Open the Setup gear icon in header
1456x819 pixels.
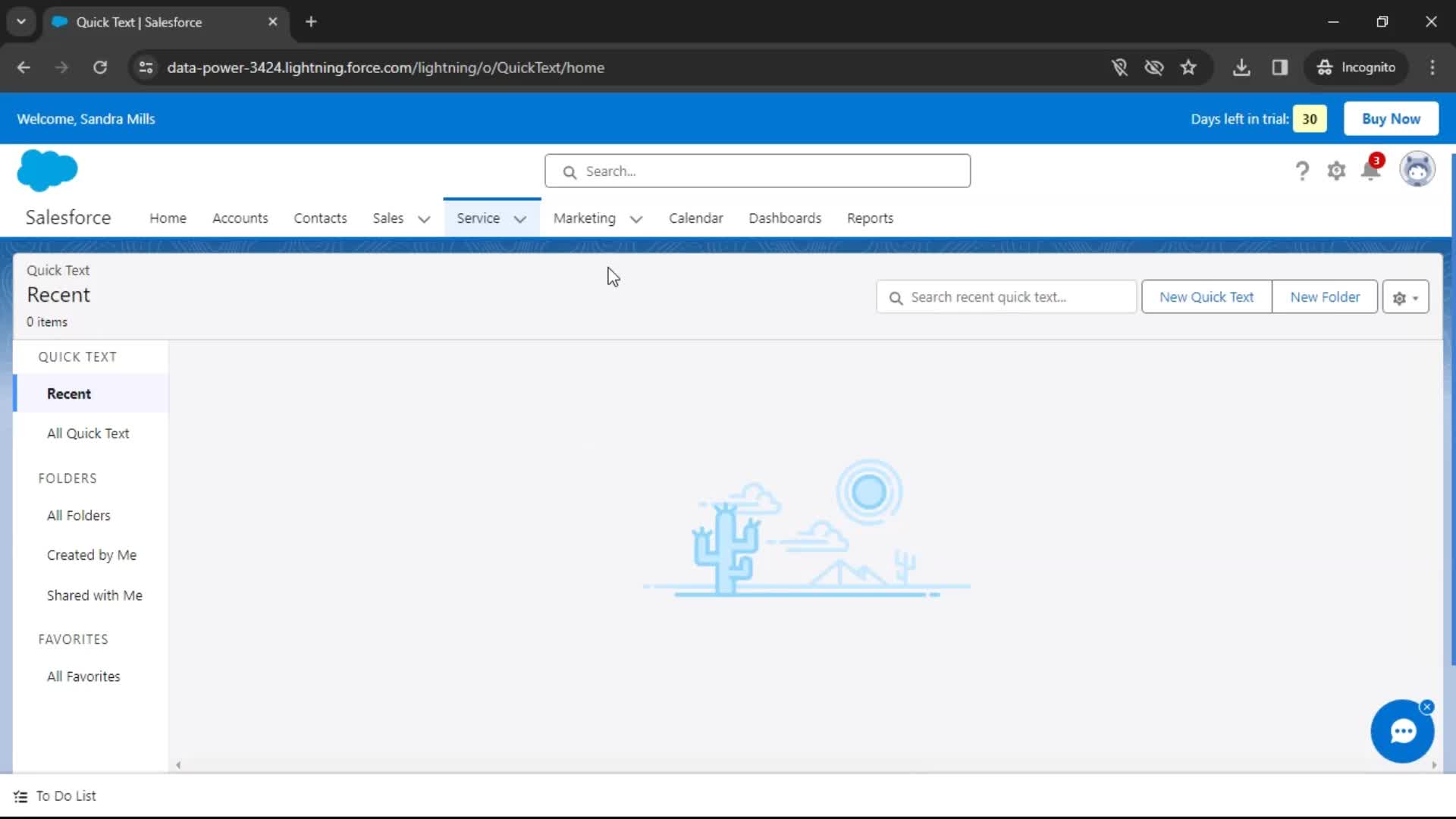coord(1336,171)
